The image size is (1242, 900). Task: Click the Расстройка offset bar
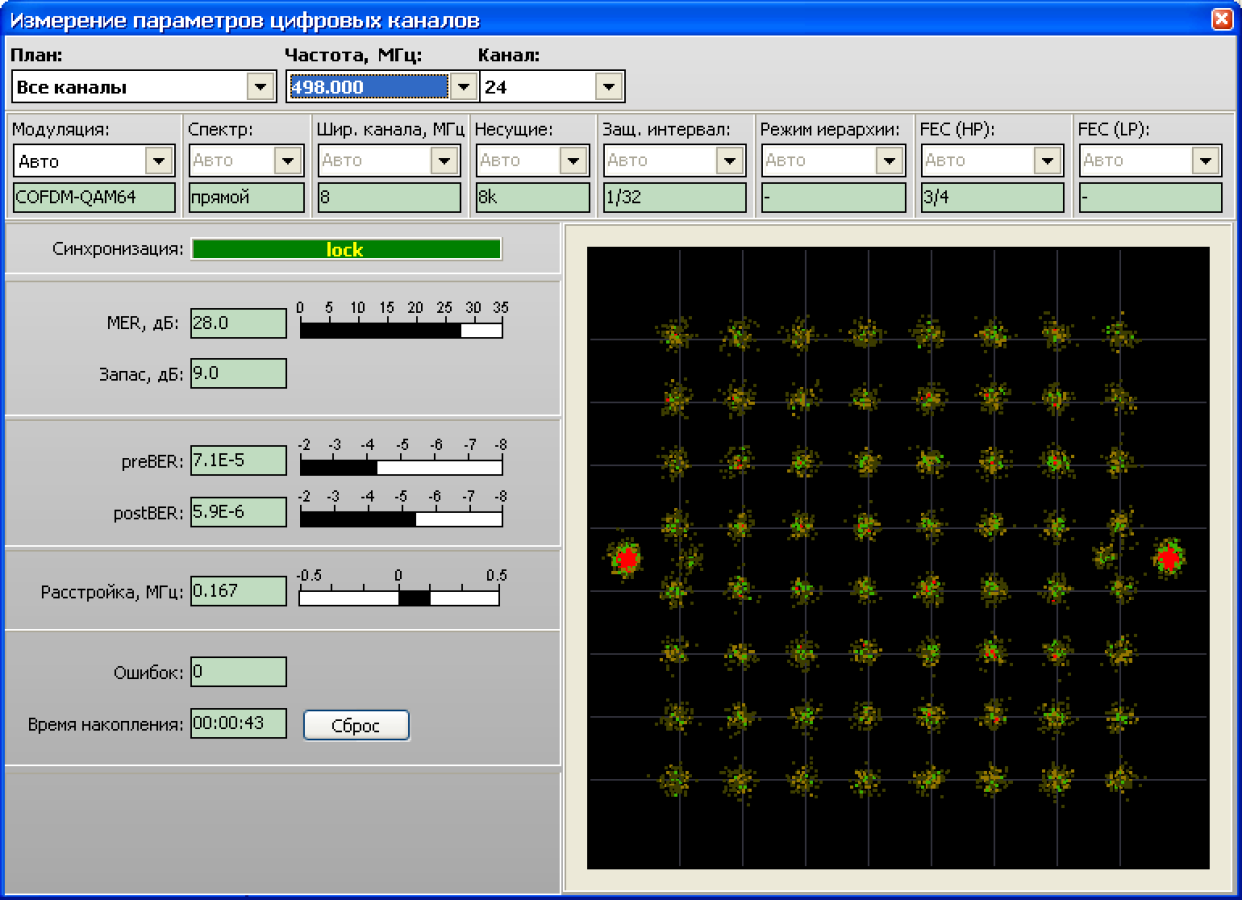click(399, 597)
